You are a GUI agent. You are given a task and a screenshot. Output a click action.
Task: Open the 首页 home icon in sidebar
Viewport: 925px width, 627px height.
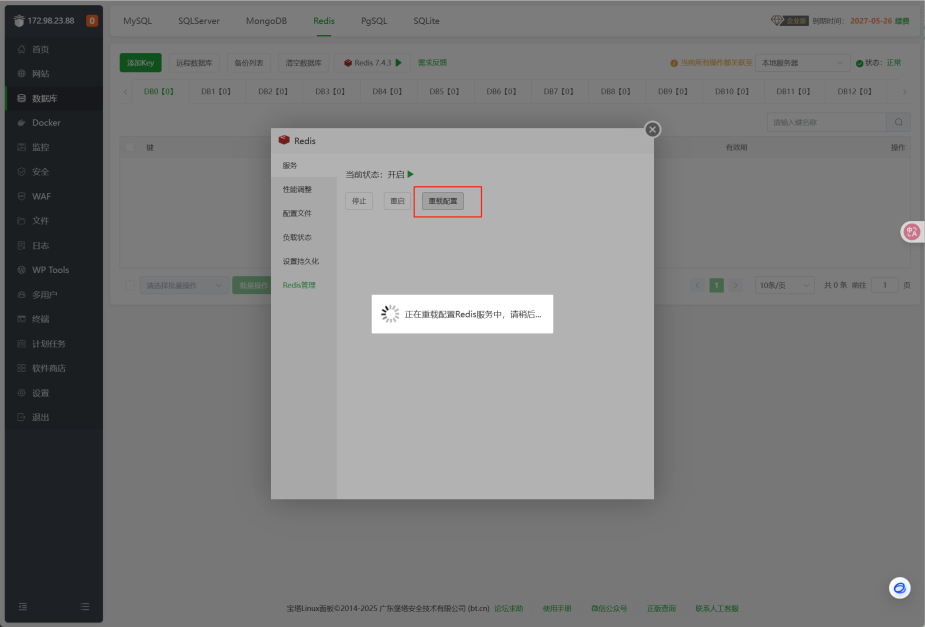(21, 49)
